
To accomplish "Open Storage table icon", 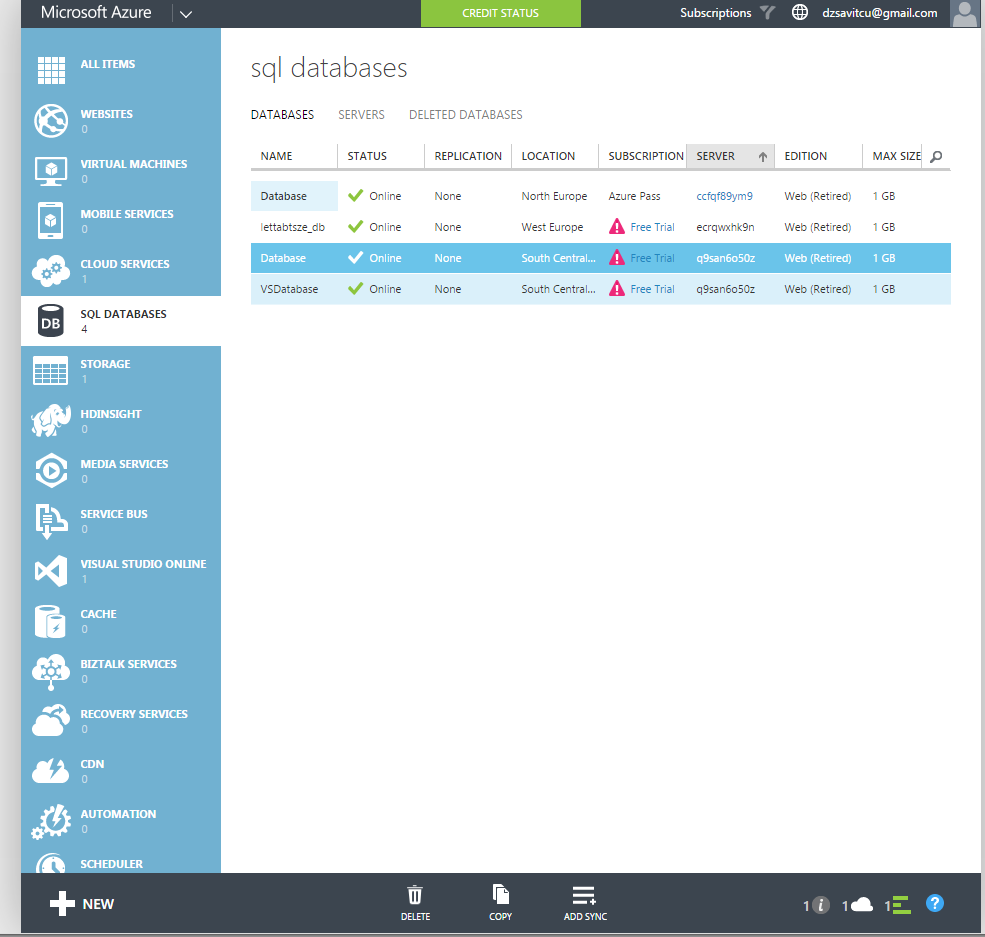I will (51, 371).
